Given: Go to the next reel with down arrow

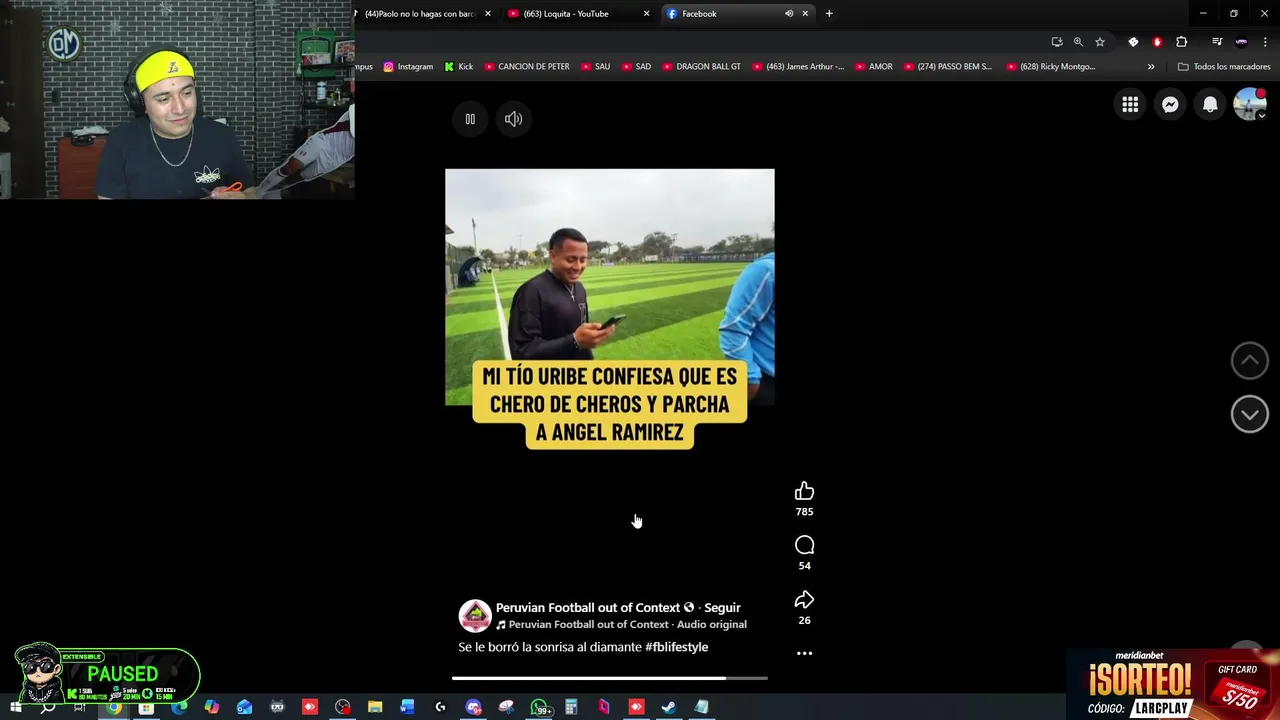Looking at the screenshot, I should 1249,414.
